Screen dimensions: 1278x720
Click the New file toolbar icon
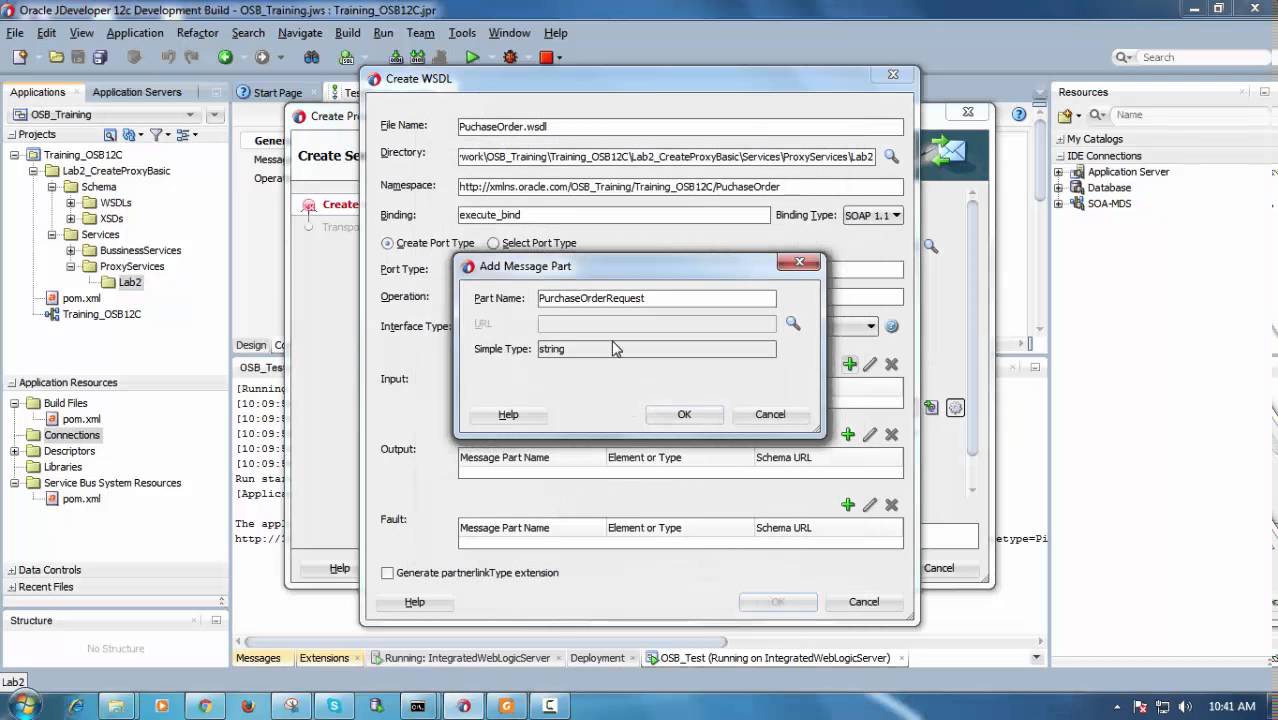(x=19, y=57)
